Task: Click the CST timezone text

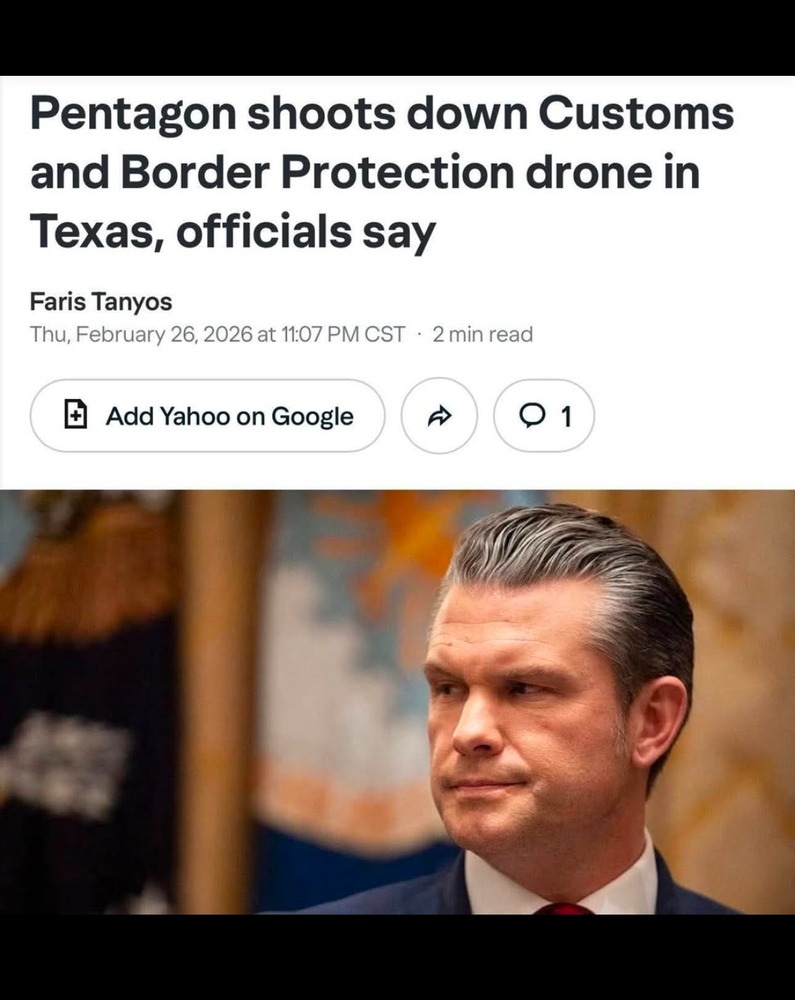Action: 384,334
